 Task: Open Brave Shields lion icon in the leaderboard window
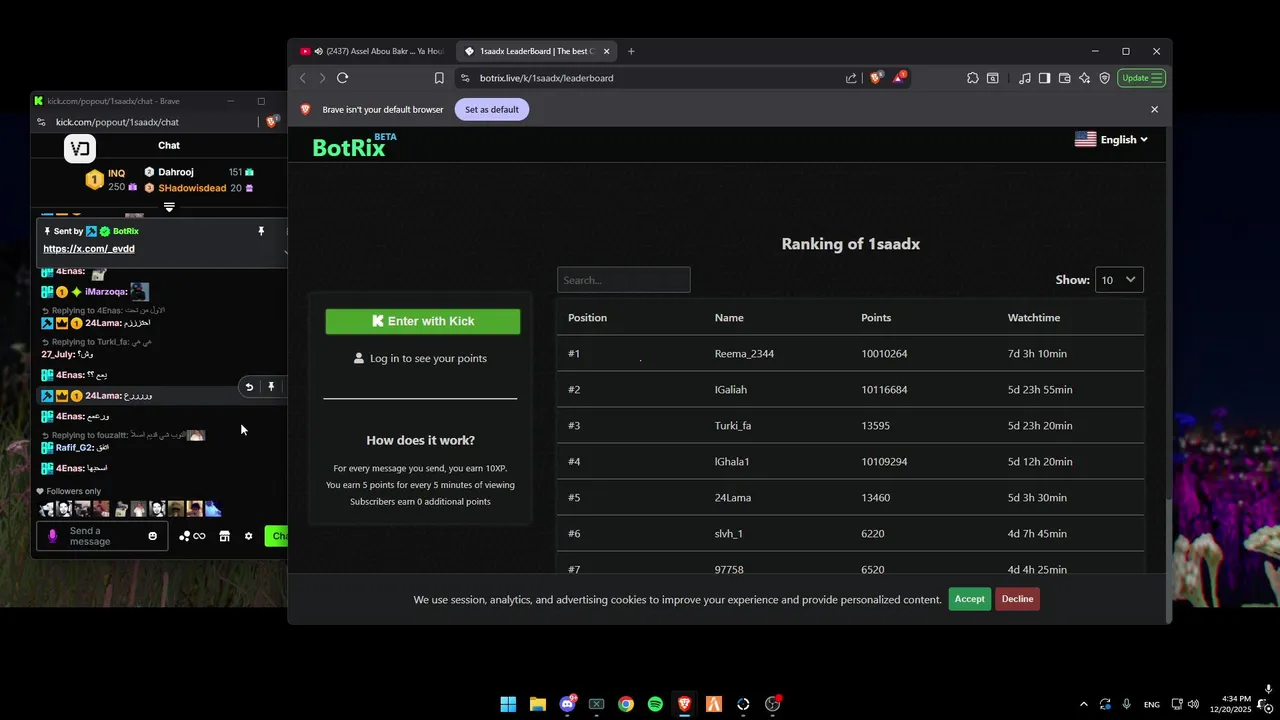[876, 78]
